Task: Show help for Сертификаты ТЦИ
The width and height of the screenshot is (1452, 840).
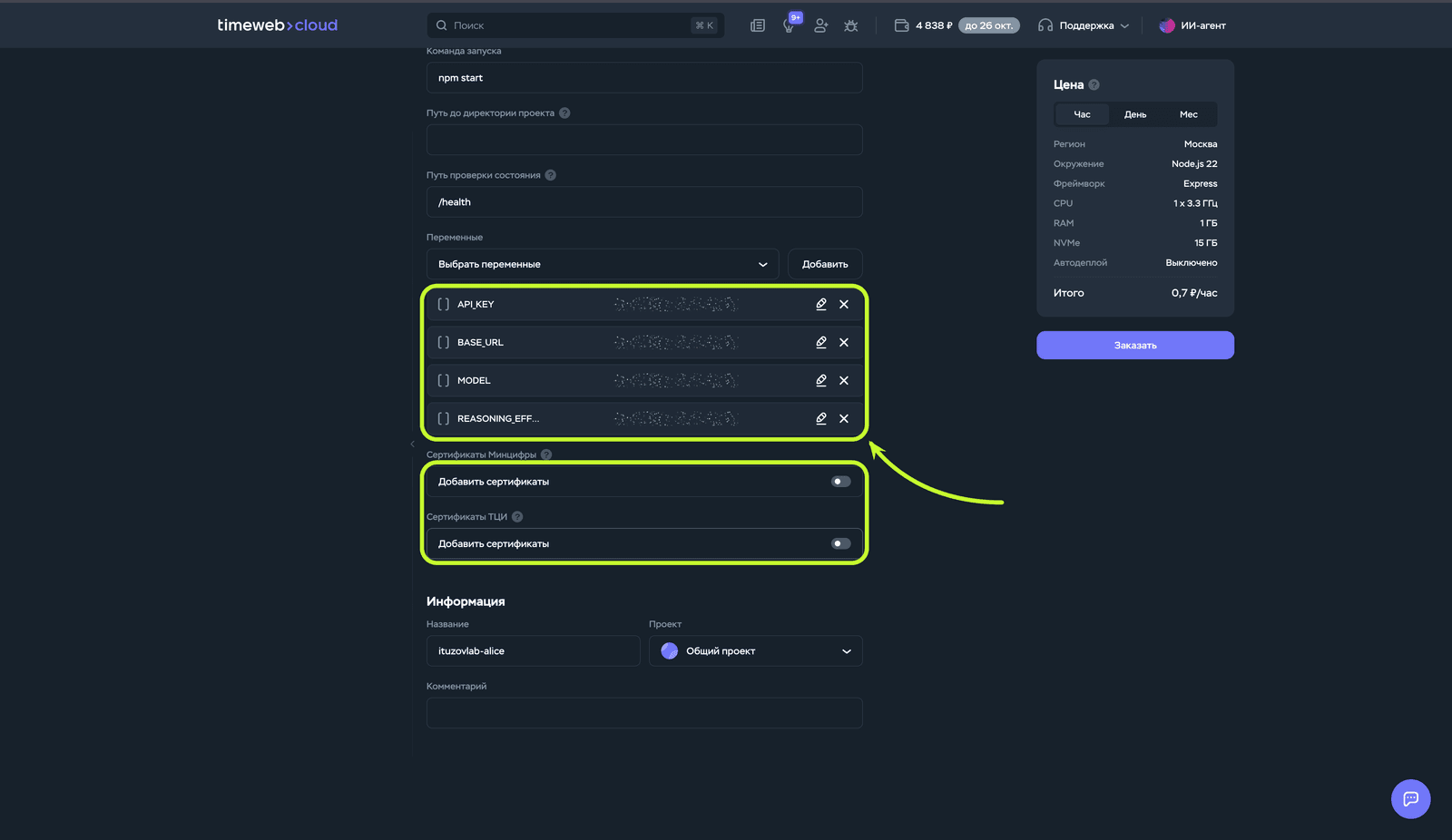Action: [x=517, y=516]
